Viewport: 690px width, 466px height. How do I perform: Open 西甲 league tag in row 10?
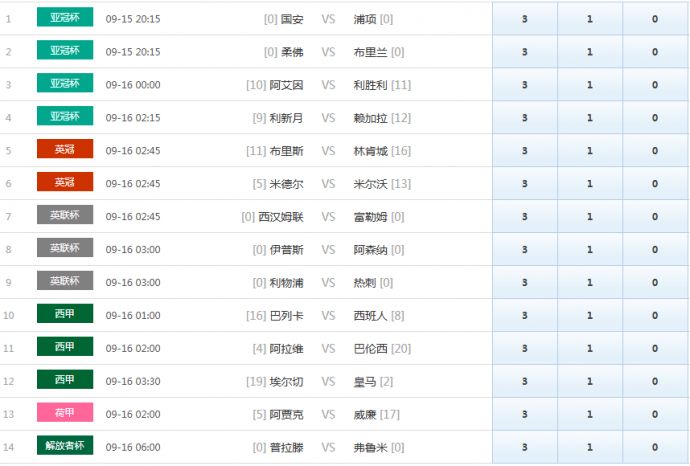(x=65, y=313)
